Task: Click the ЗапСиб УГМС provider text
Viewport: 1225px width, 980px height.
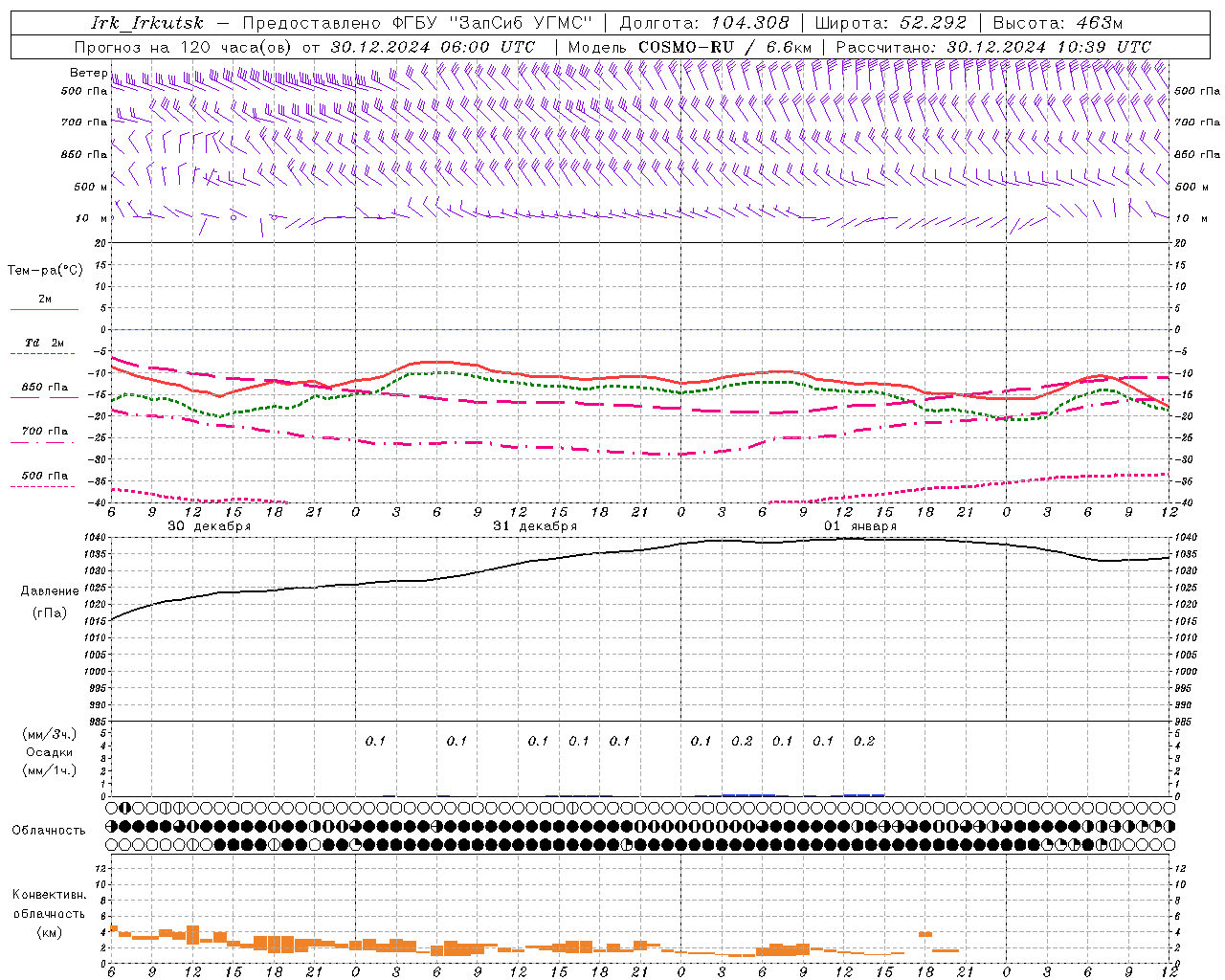Action: pyautogui.click(x=521, y=23)
